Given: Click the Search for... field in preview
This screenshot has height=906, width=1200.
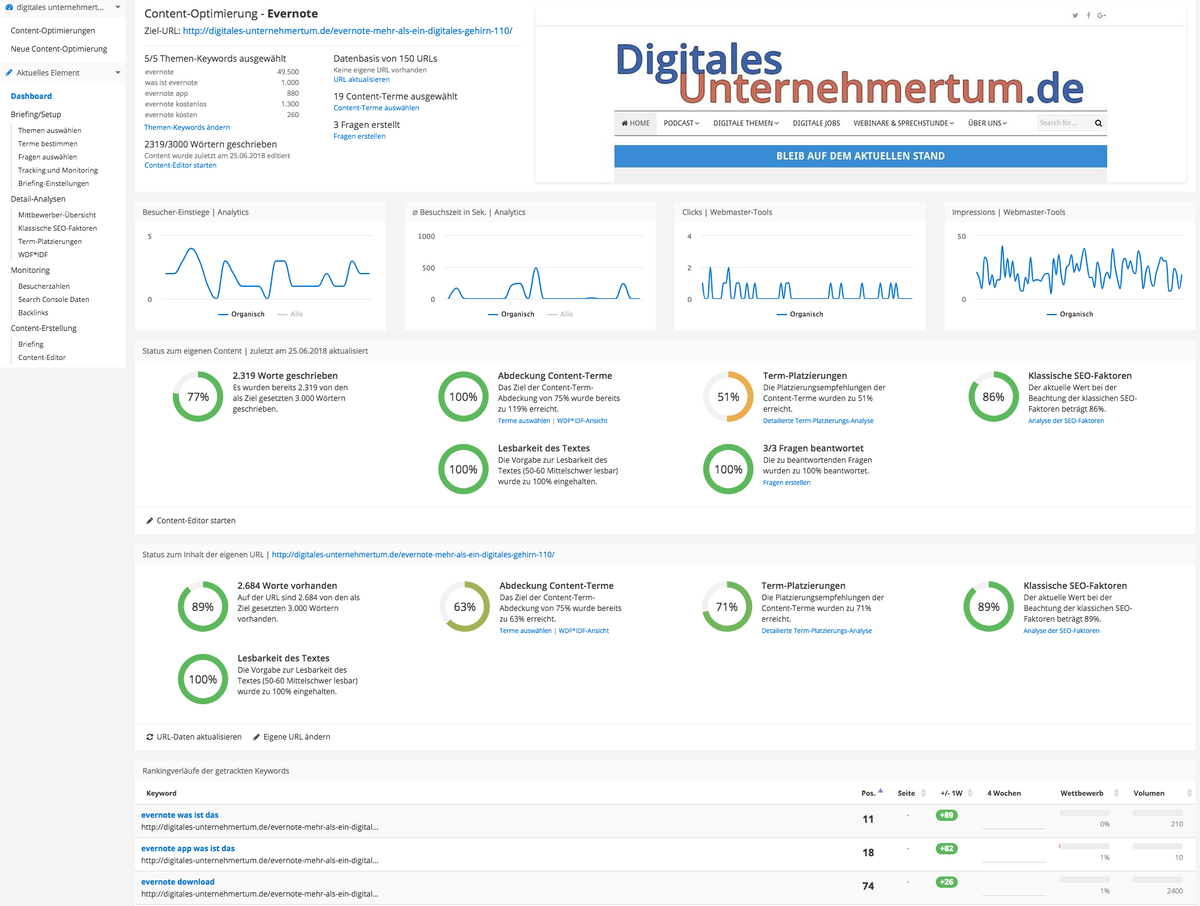Looking at the screenshot, I should pos(1064,123).
